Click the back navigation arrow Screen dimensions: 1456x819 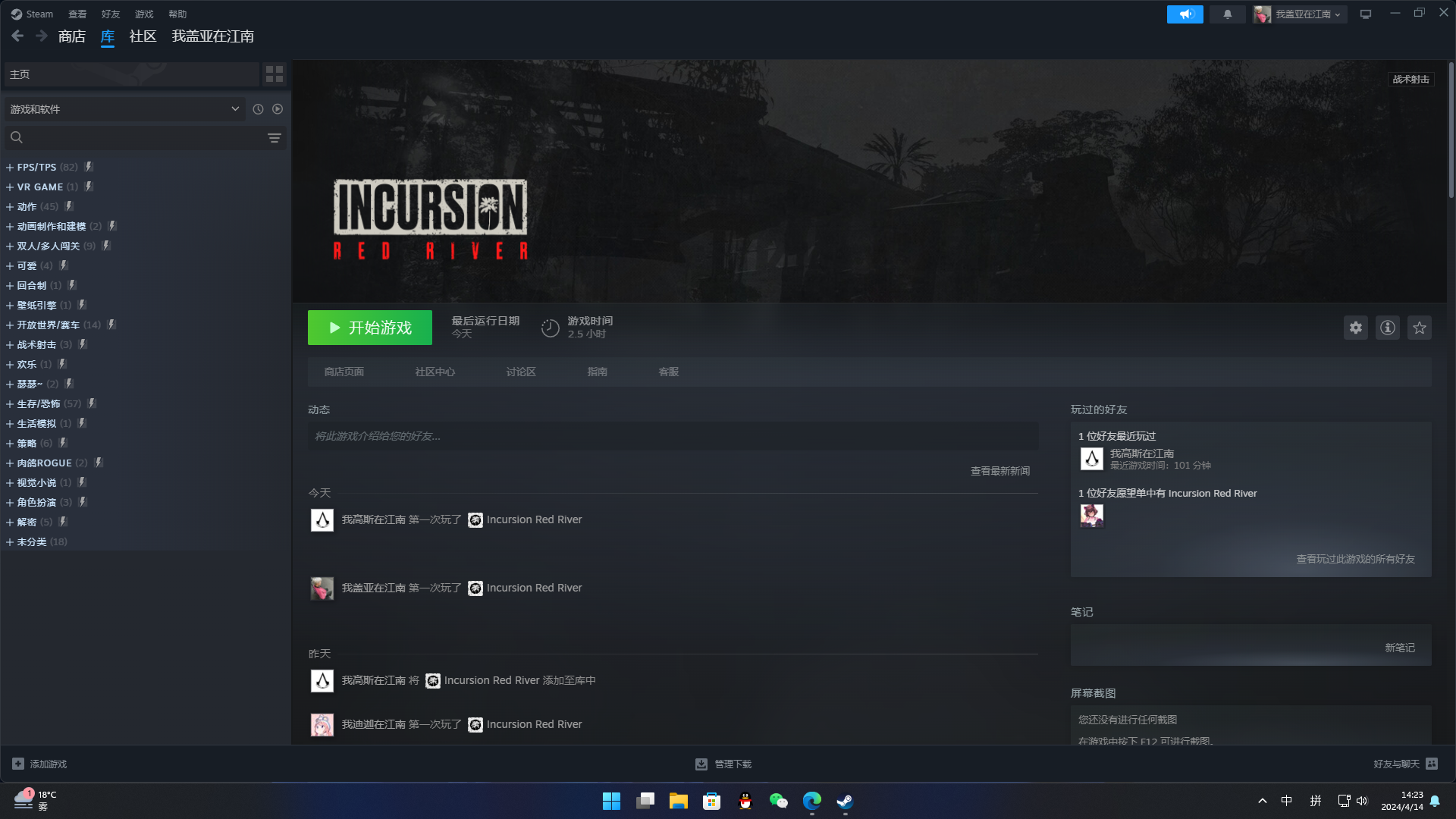tap(17, 36)
